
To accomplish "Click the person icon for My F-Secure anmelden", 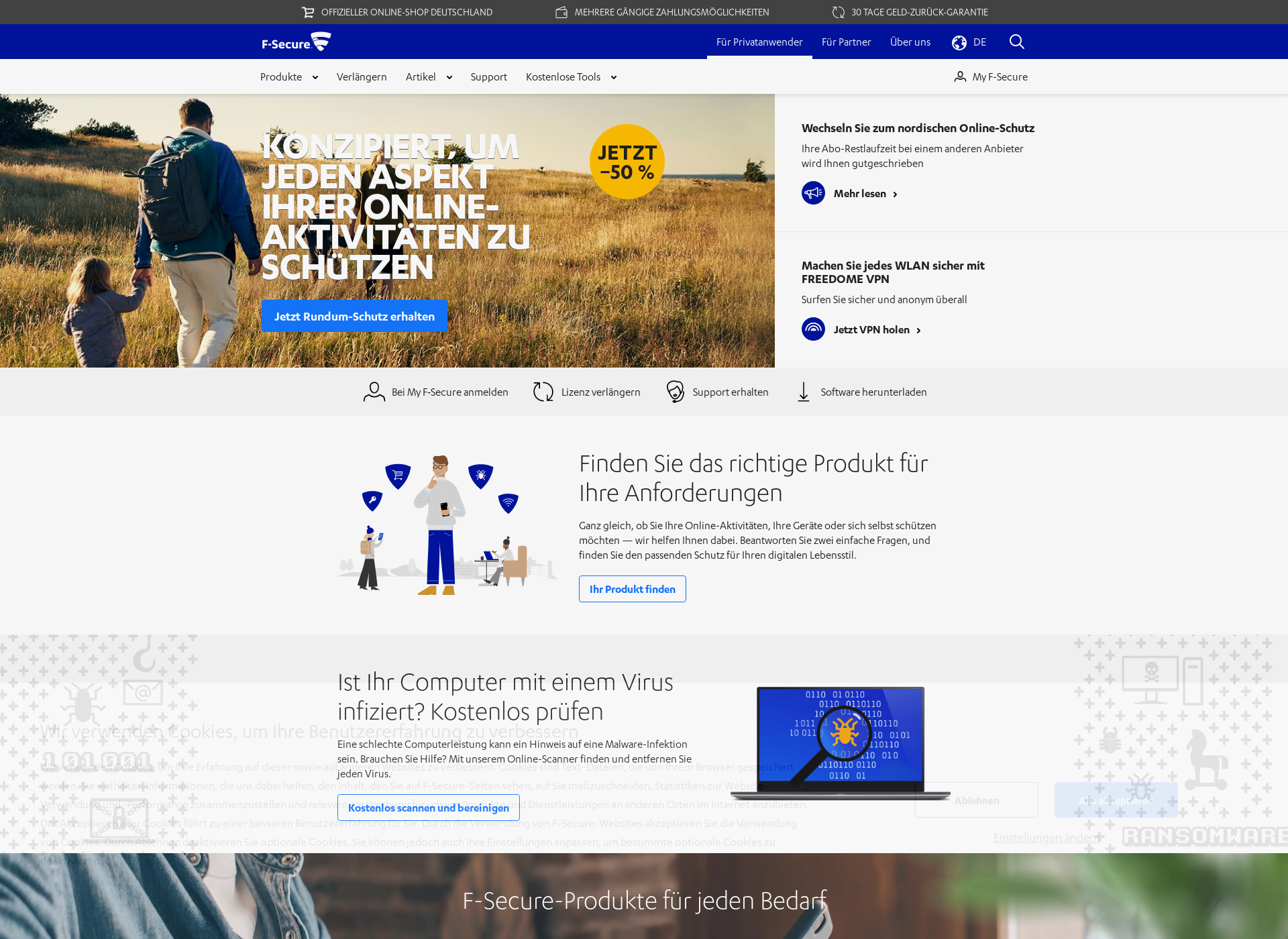I will 374,392.
